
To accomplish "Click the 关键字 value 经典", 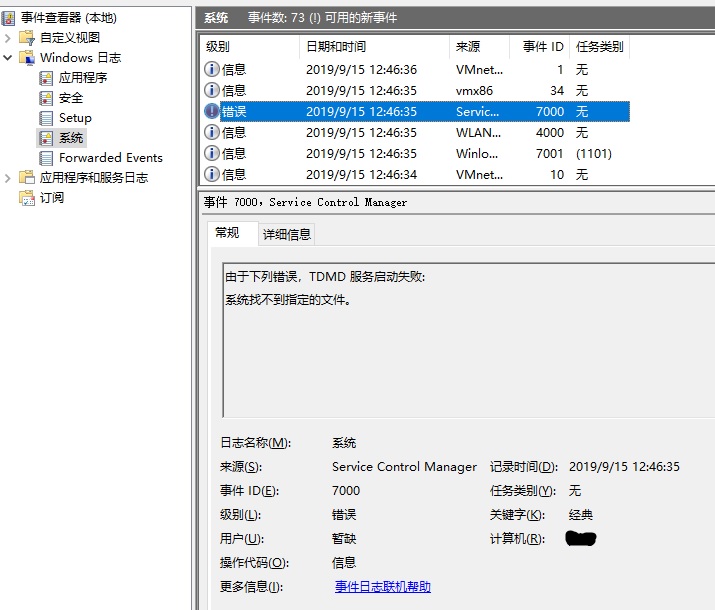I will click(x=580, y=515).
